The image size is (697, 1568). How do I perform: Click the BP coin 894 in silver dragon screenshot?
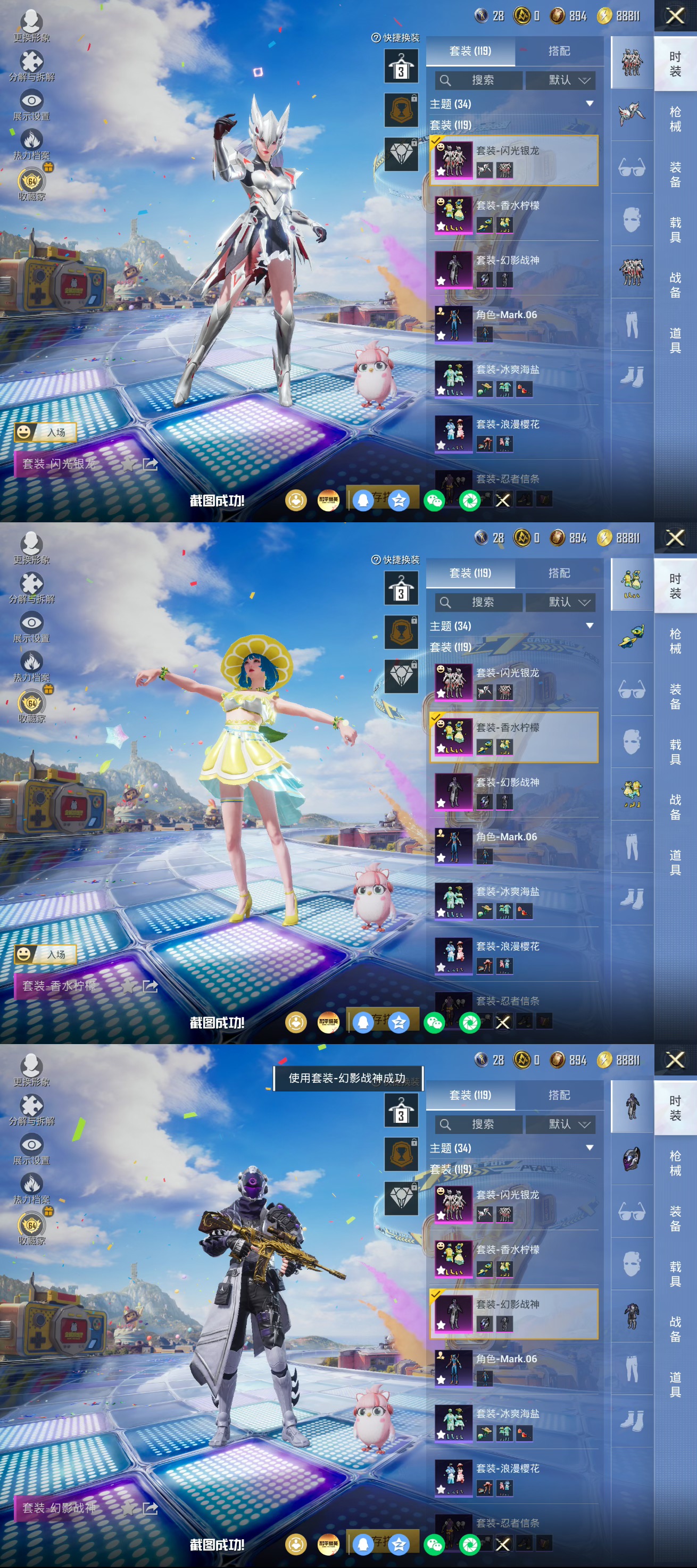[x=567, y=15]
